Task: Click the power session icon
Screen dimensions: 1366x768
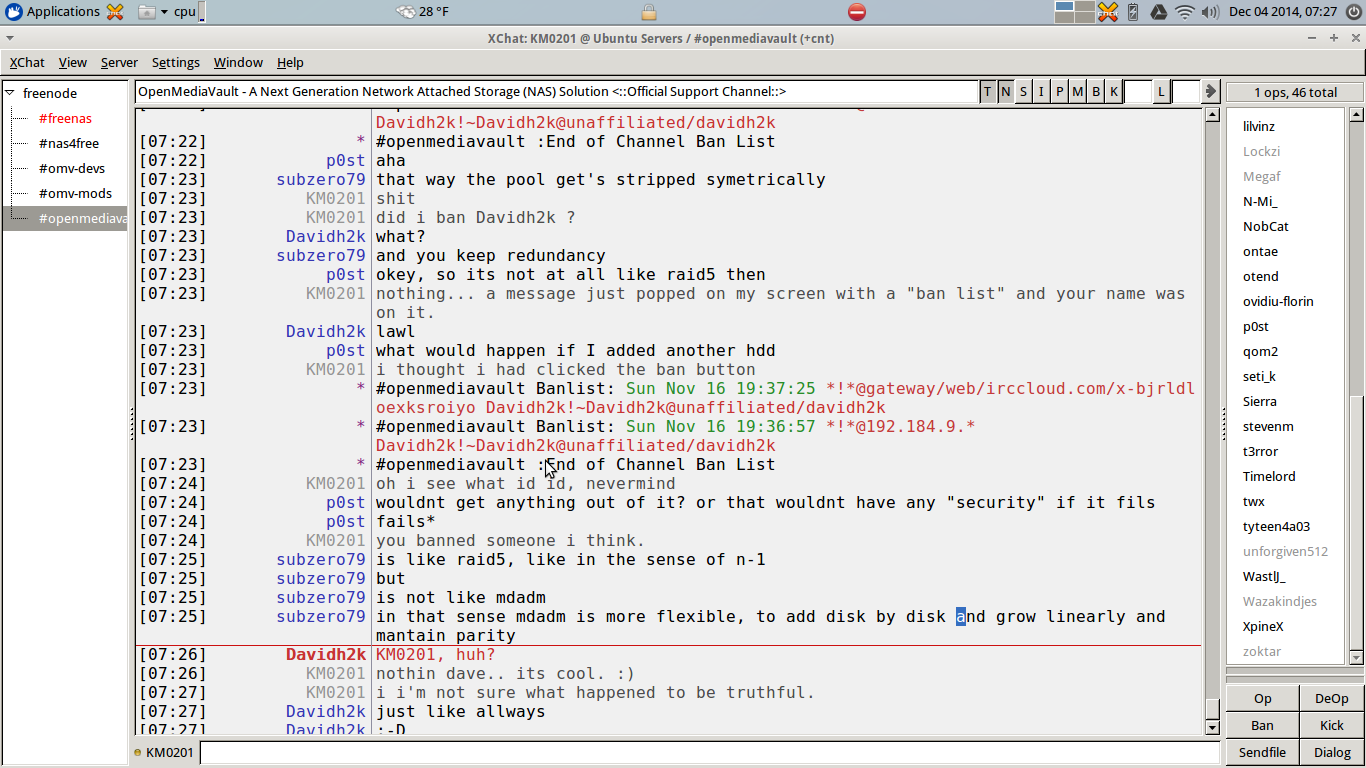Action: pyautogui.click(x=1354, y=12)
